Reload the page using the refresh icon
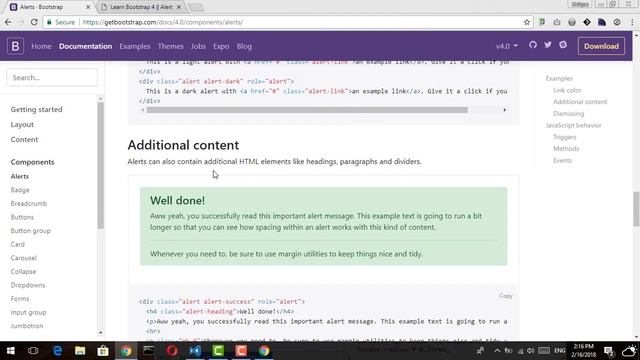This screenshot has height=360, width=640. (34, 22)
